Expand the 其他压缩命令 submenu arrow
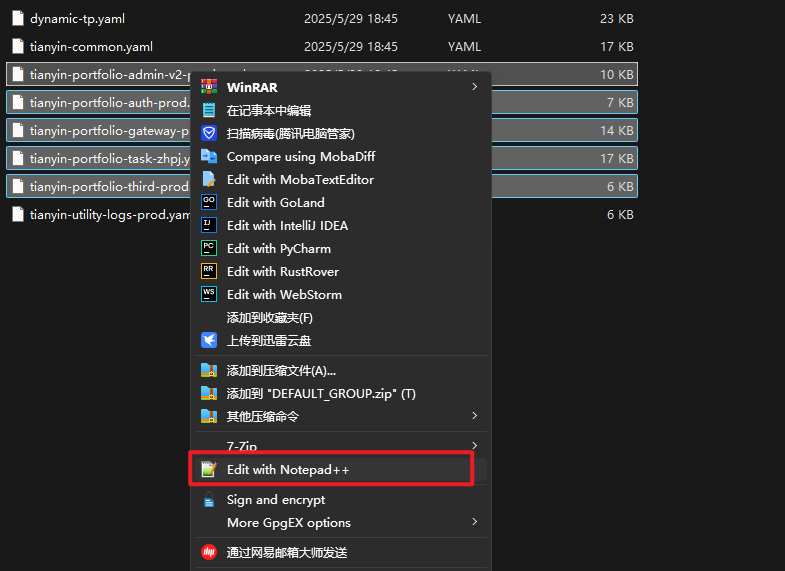 (x=474, y=415)
